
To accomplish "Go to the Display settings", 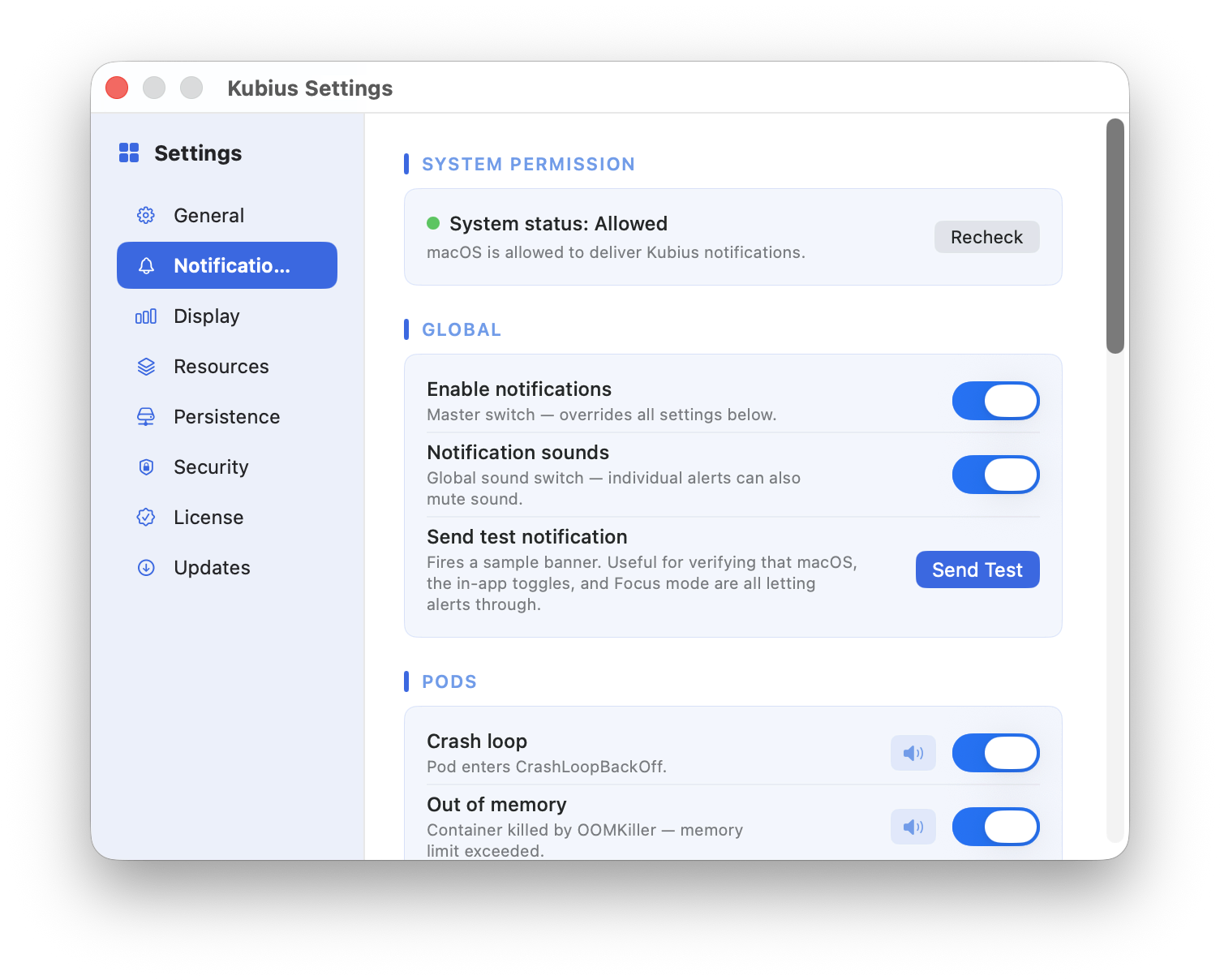I will (227, 316).
